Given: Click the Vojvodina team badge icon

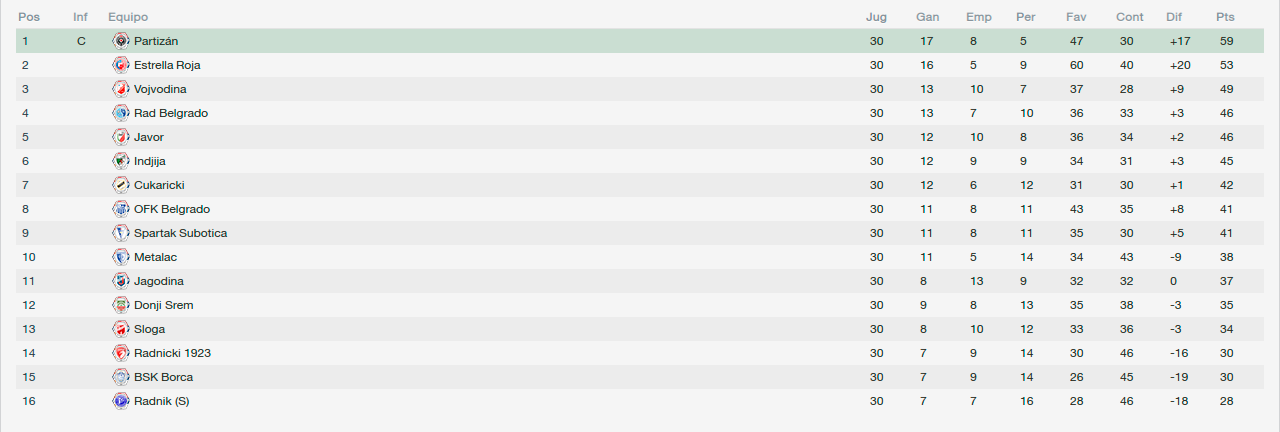Looking at the screenshot, I should coord(121,89).
